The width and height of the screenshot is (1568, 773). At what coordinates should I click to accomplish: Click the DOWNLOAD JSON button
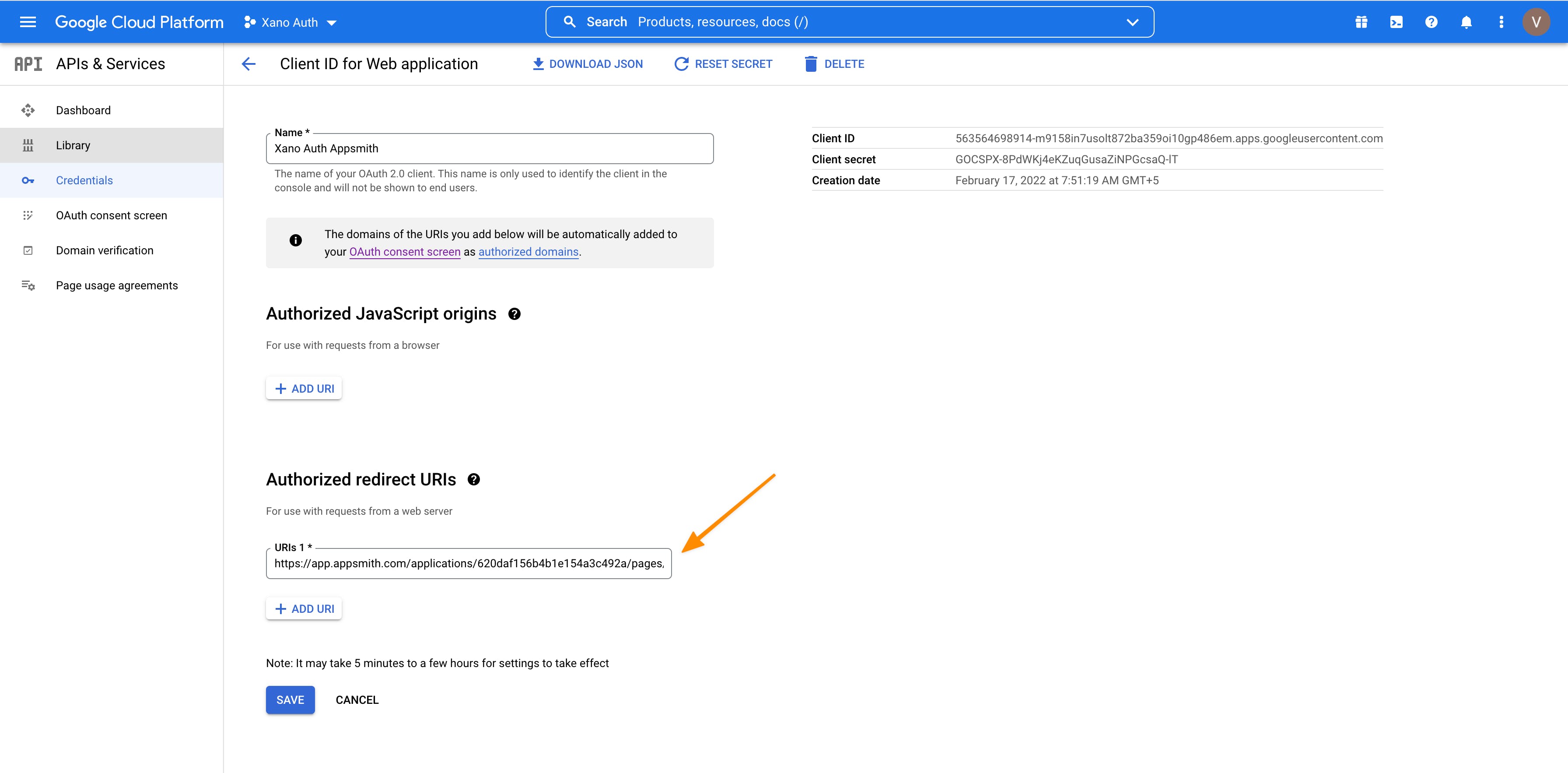[588, 64]
